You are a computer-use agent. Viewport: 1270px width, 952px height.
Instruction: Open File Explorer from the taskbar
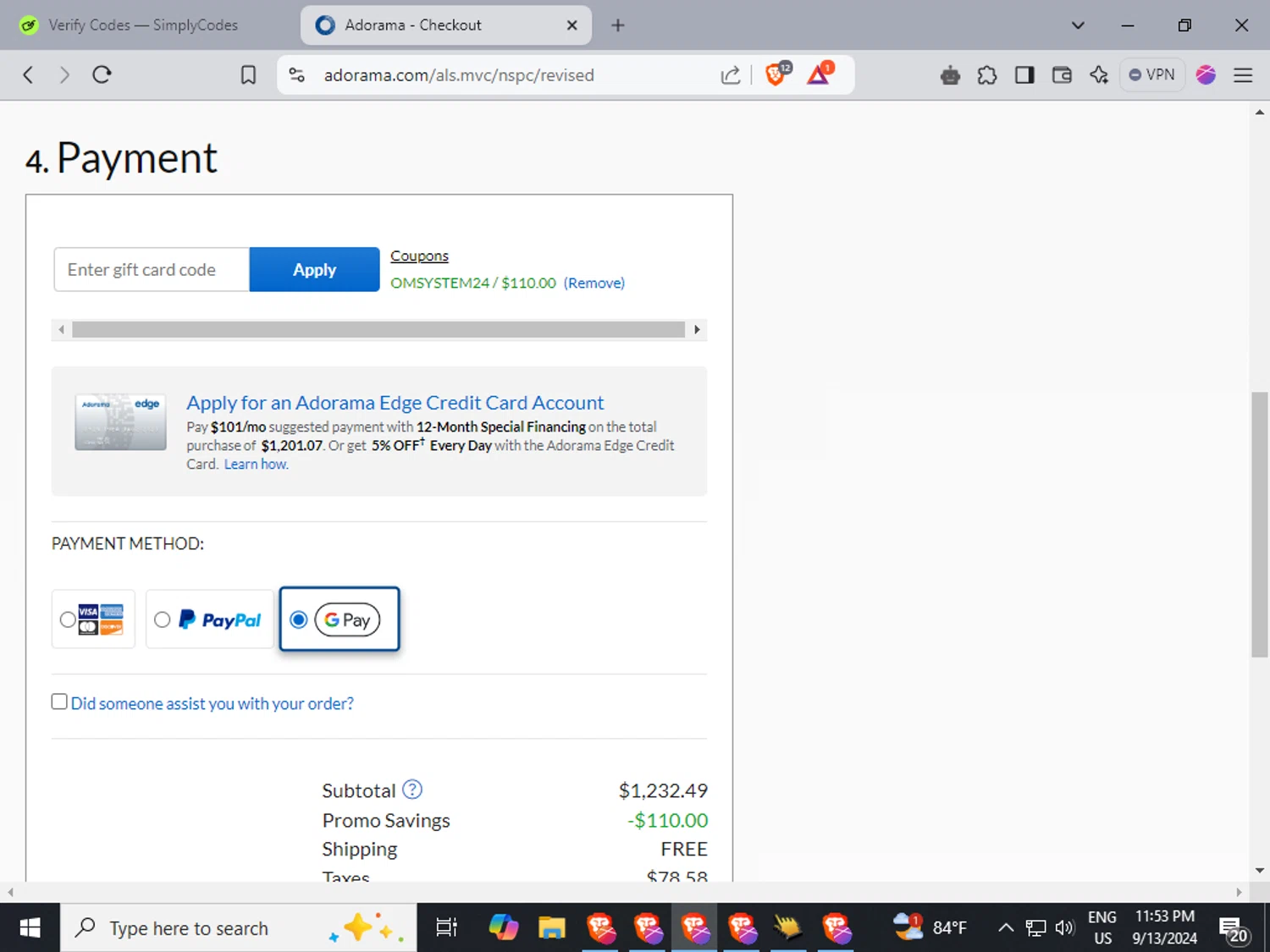click(551, 928)
